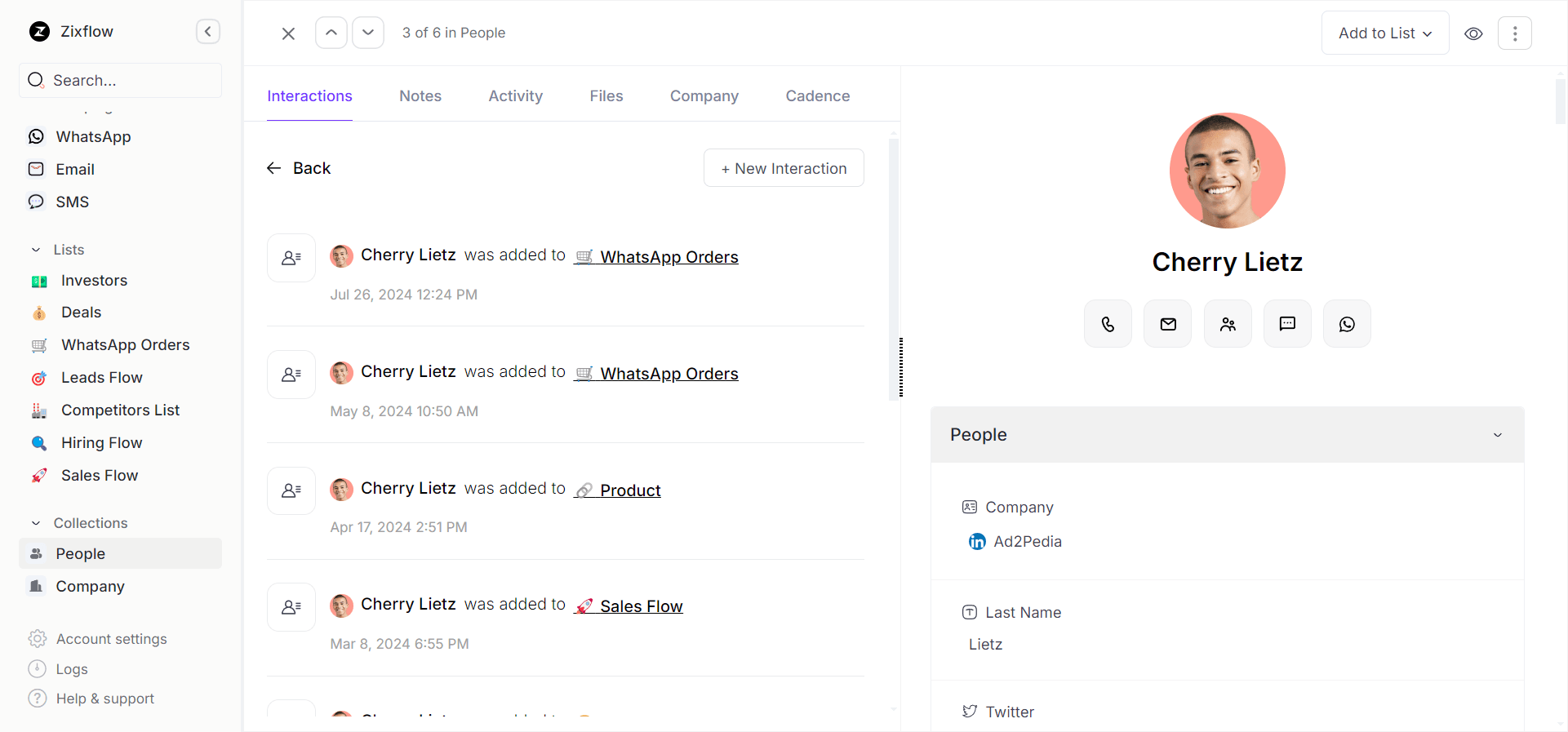Open the Add to List dropdown

coord(1385,33)
